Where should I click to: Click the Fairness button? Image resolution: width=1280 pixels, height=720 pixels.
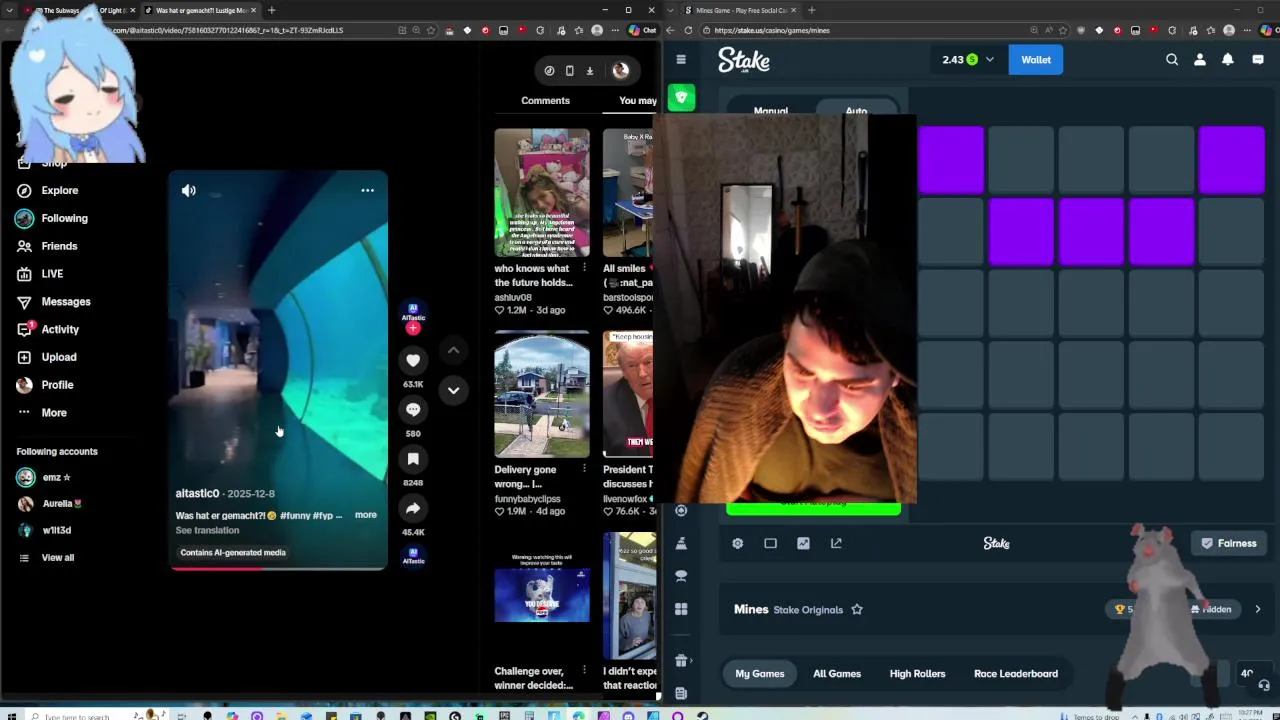pos(1229,543)
